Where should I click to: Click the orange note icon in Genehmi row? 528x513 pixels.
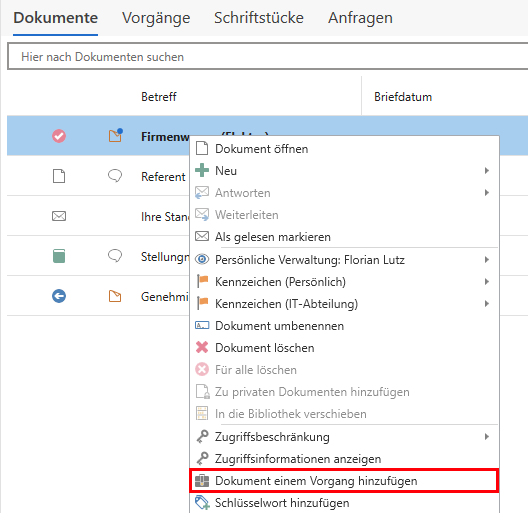coord(115,296)
